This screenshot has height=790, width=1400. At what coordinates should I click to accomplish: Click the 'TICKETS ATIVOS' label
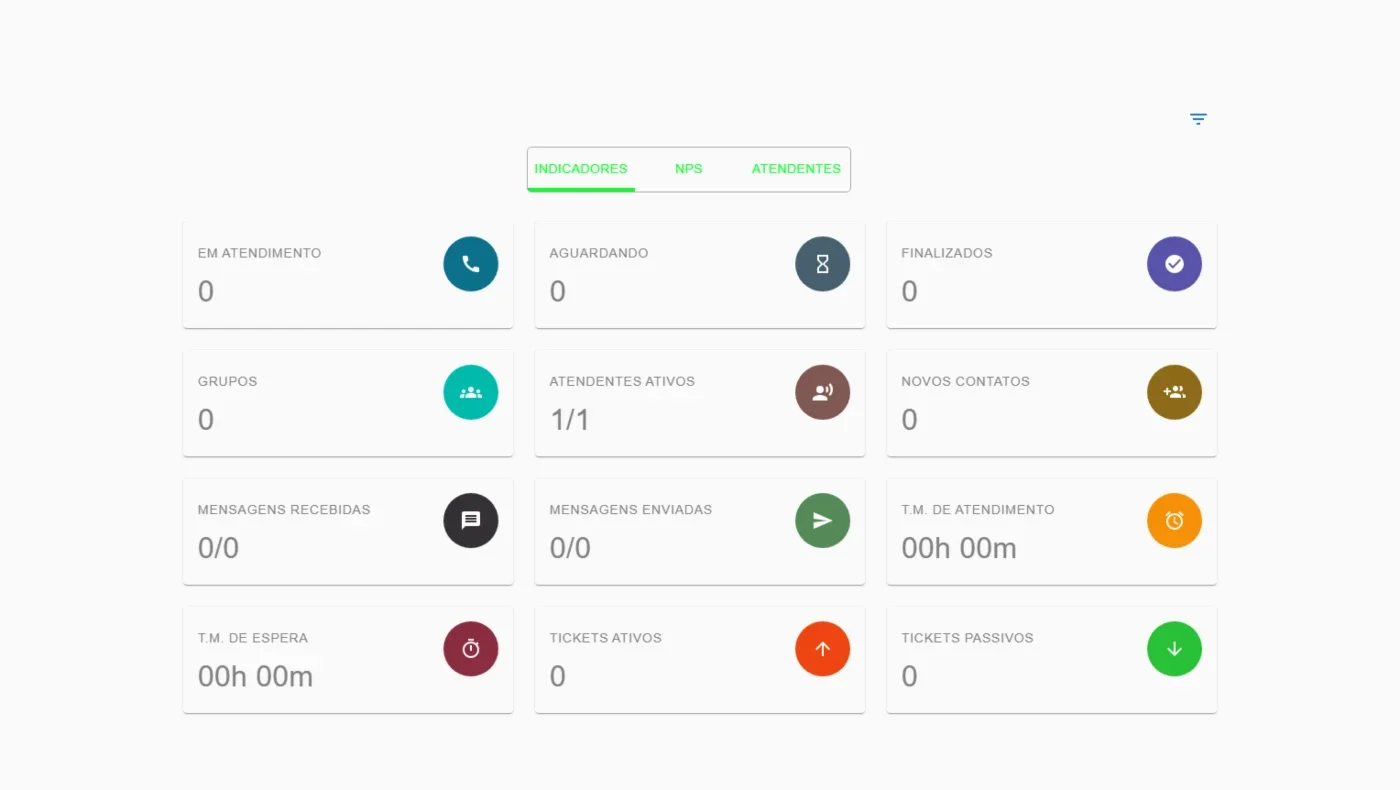(x=606, y=638)
